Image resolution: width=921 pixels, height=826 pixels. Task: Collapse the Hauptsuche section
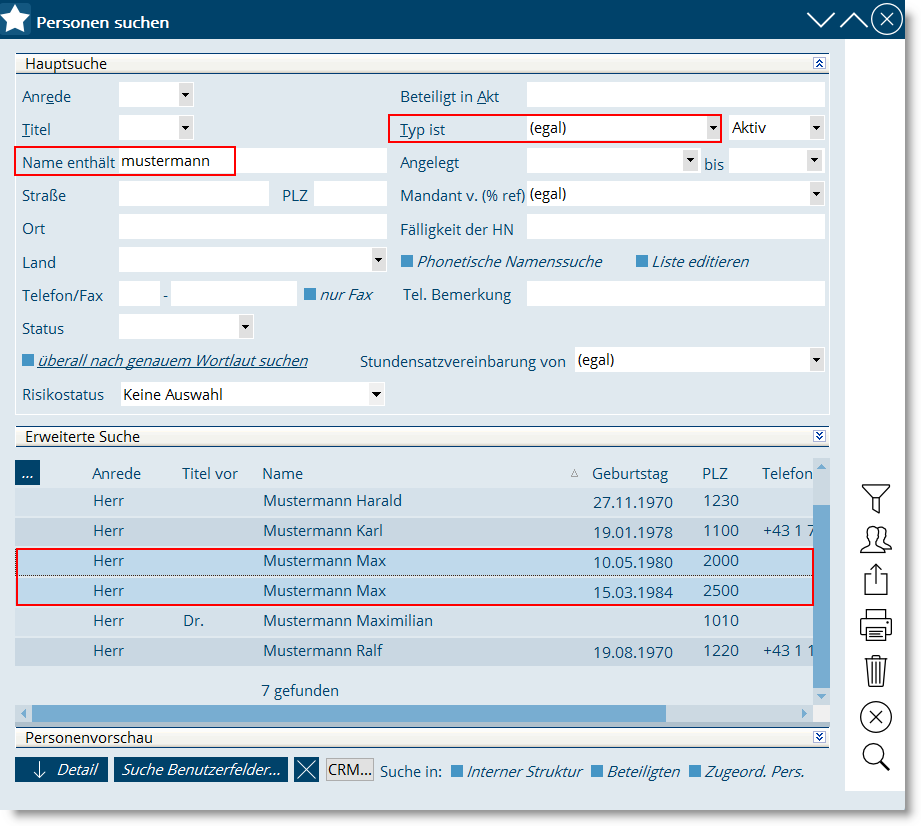819,63
